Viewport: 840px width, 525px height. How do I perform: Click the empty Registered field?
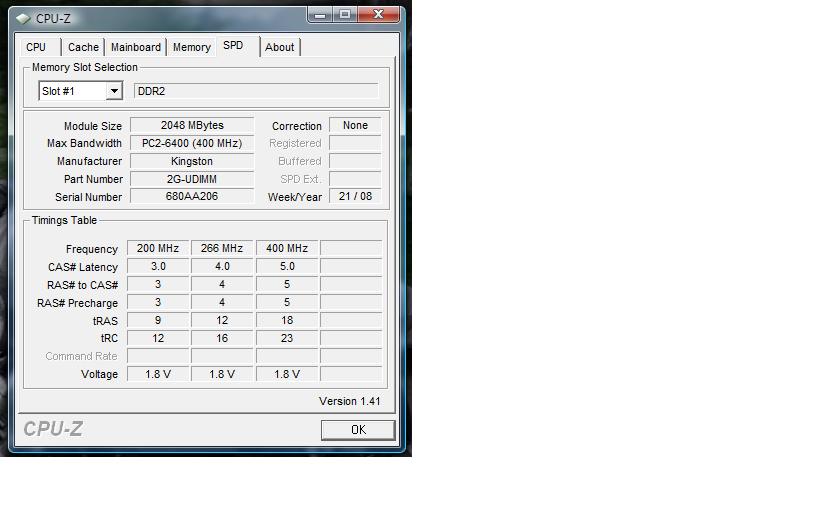[x=355, y=143]
